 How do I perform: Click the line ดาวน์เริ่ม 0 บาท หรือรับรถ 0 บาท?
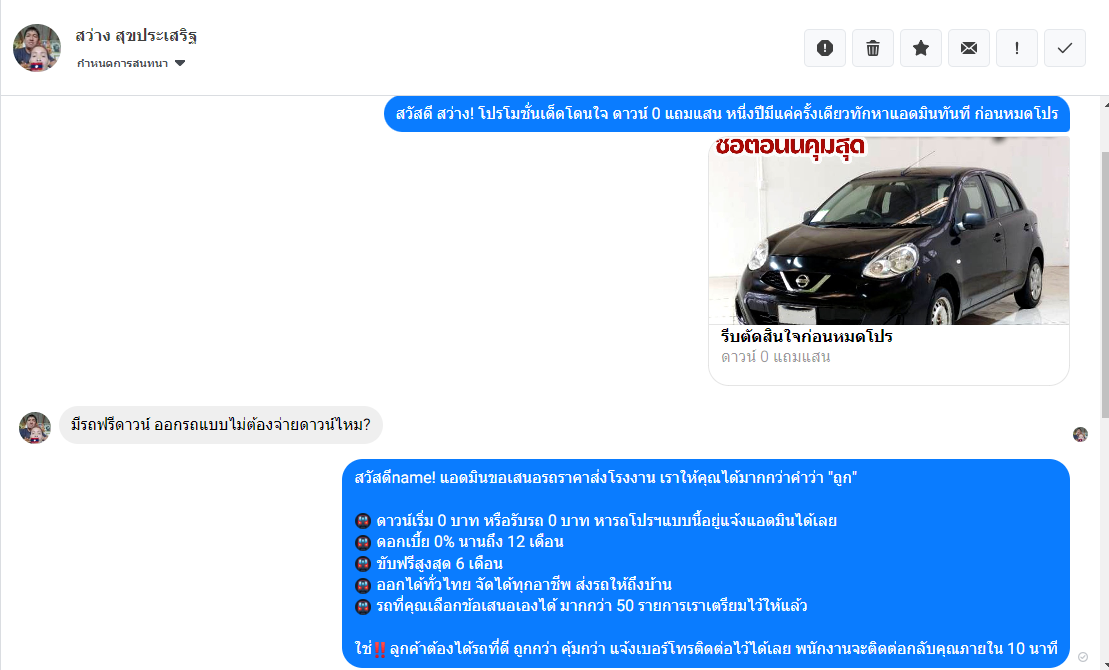(x=596, y=521)
